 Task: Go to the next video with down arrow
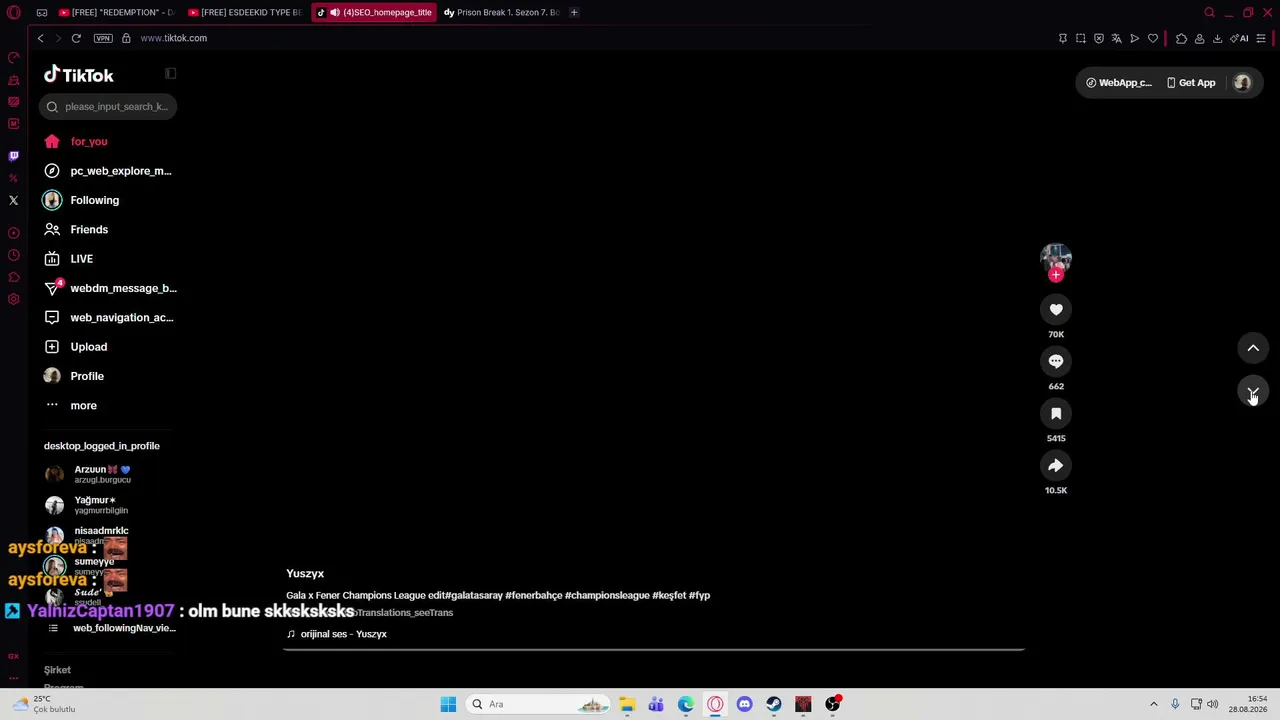(1253, 392)
